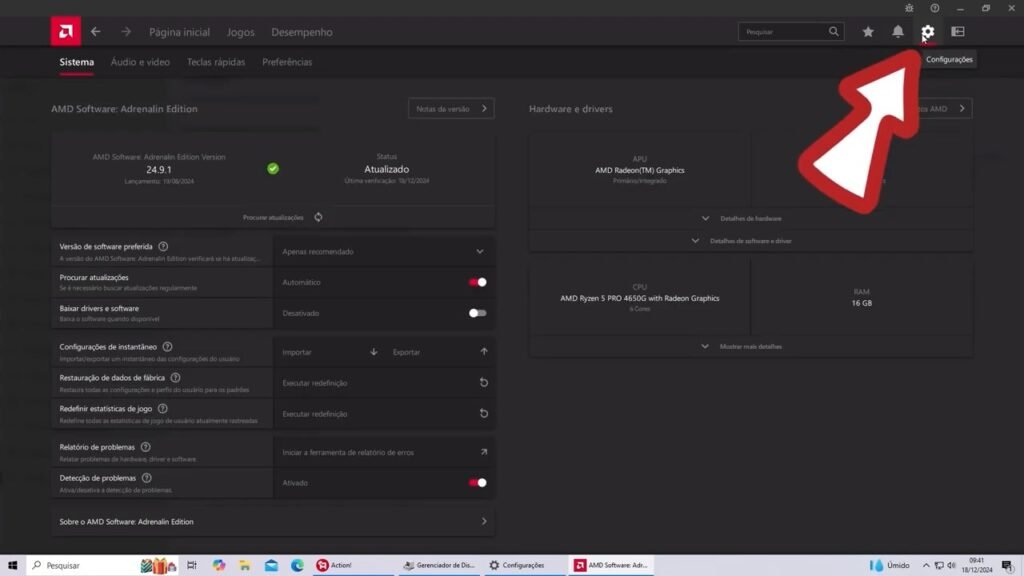Open favorites via the star icon
Viewport: 1024px width, 576px height.
[x=868, y=31]
